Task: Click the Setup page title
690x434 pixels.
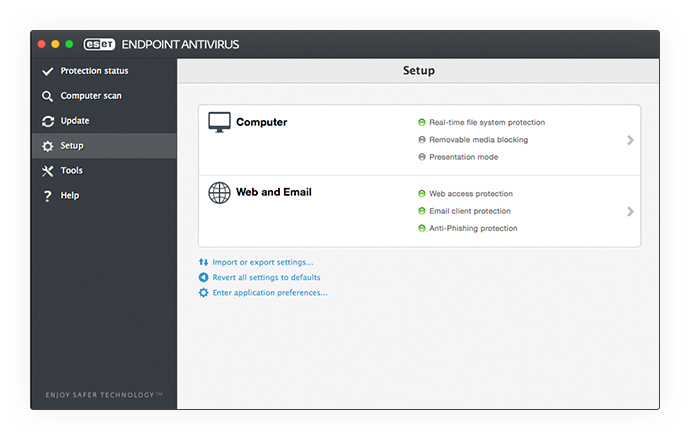Action: [418, 71]
